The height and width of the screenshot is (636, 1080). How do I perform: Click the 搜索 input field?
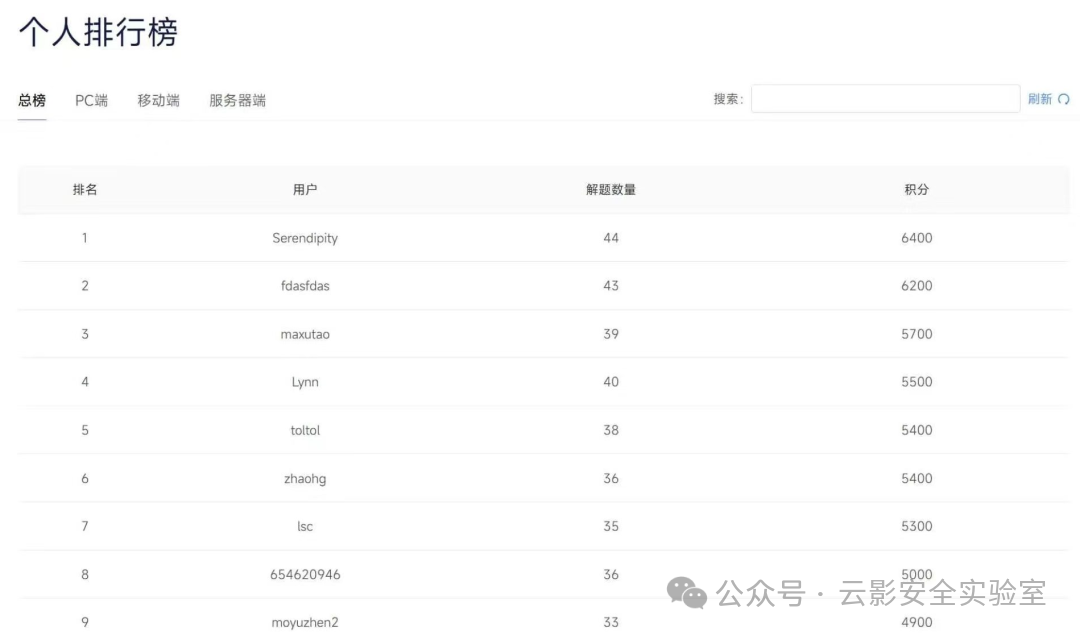click(885, 99)
